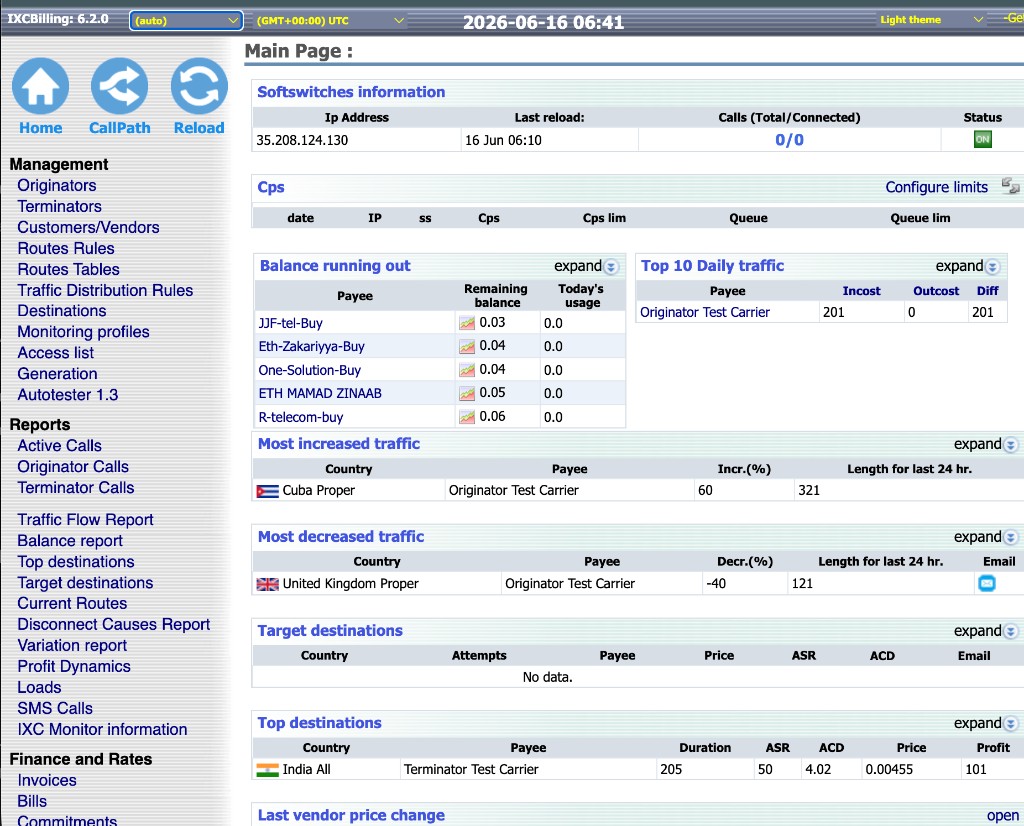Click the Home icon
This screenshot has width=1024, height=826.
click(40, 86)
